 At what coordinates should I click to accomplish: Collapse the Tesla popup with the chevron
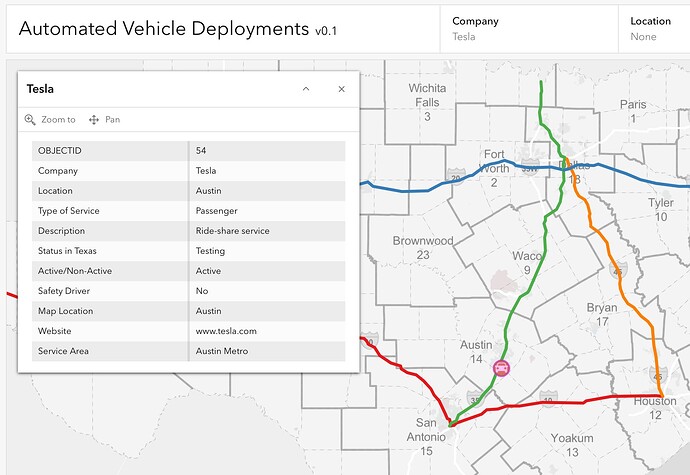tap(306, 89)
